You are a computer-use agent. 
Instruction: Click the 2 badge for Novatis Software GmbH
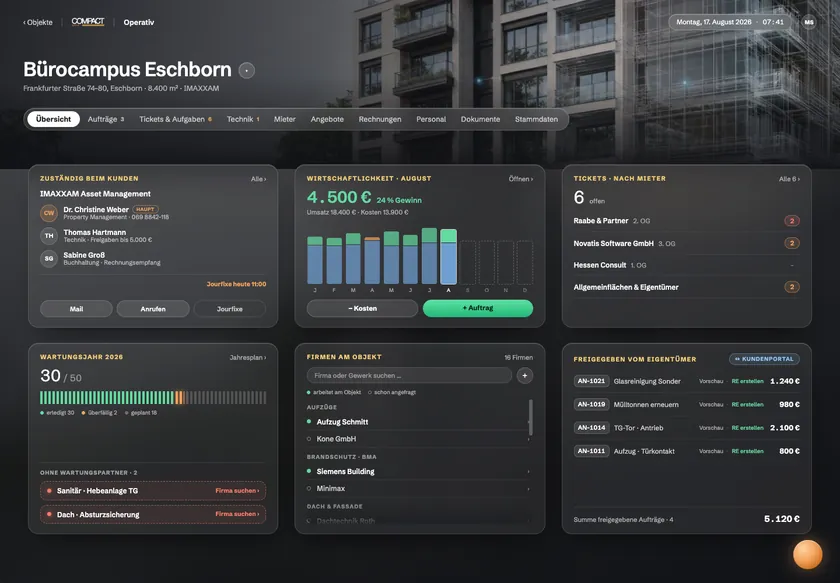tap(792, 243)
